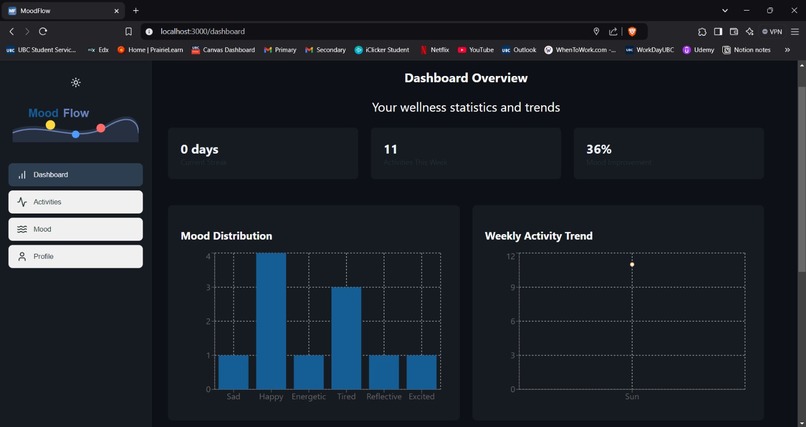Go to Activities in the sidebar
806x427 pixels.
pyautogui.click(x=76, y=202)
